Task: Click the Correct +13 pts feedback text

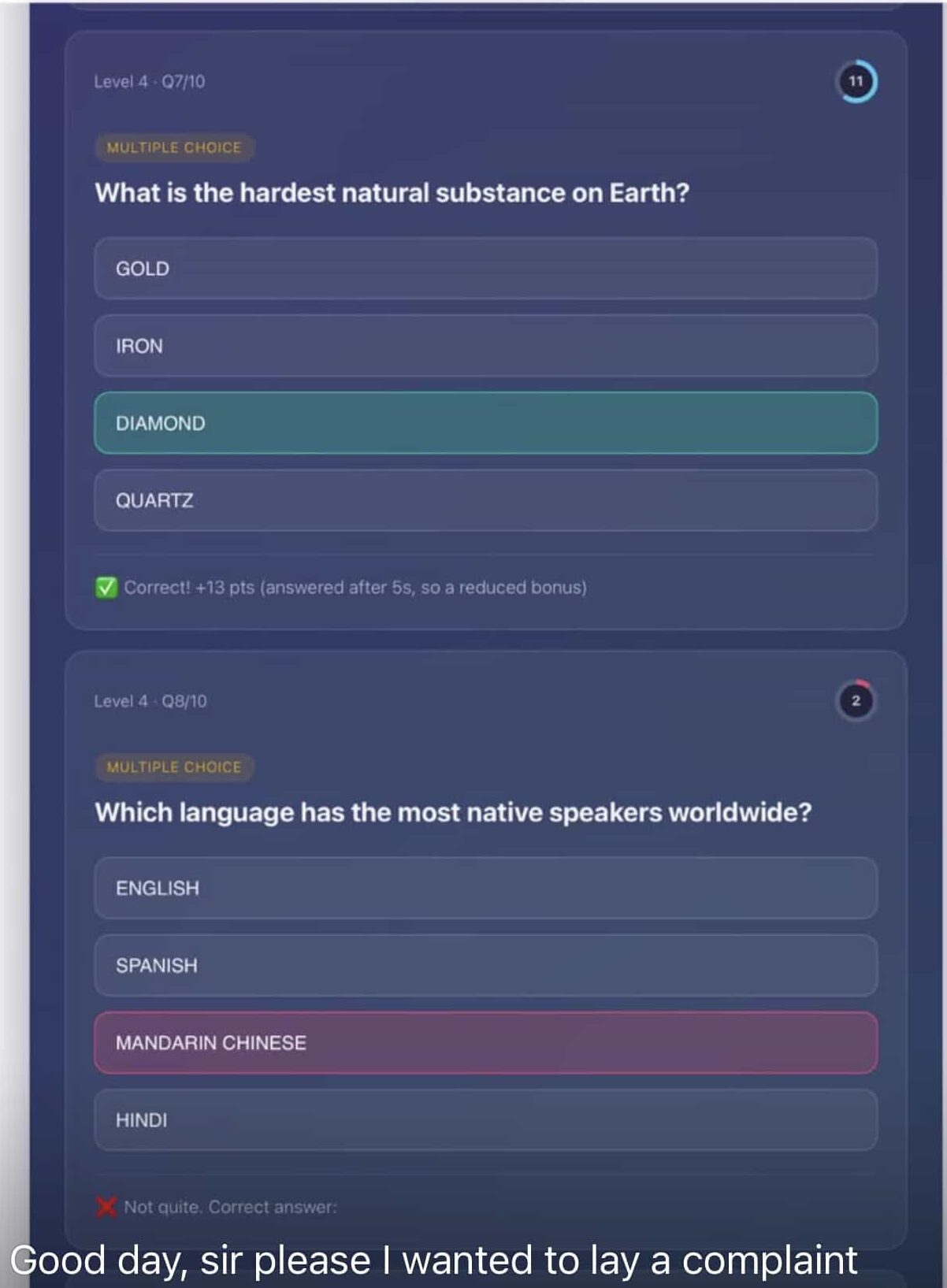Action: coord(355,588)
